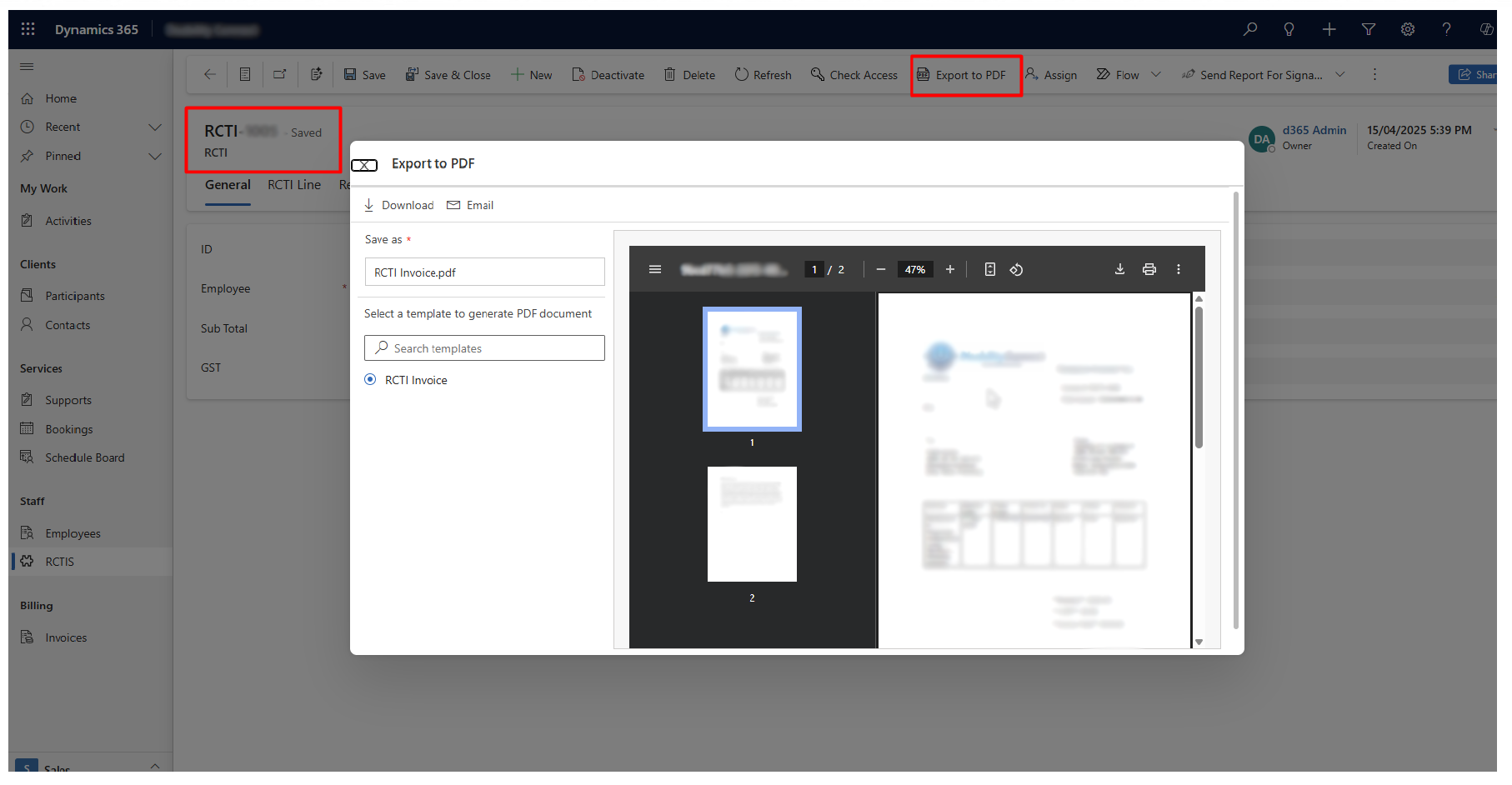Click the PDF viewer print icon
1512x785 pixels.
(1149, 269)
